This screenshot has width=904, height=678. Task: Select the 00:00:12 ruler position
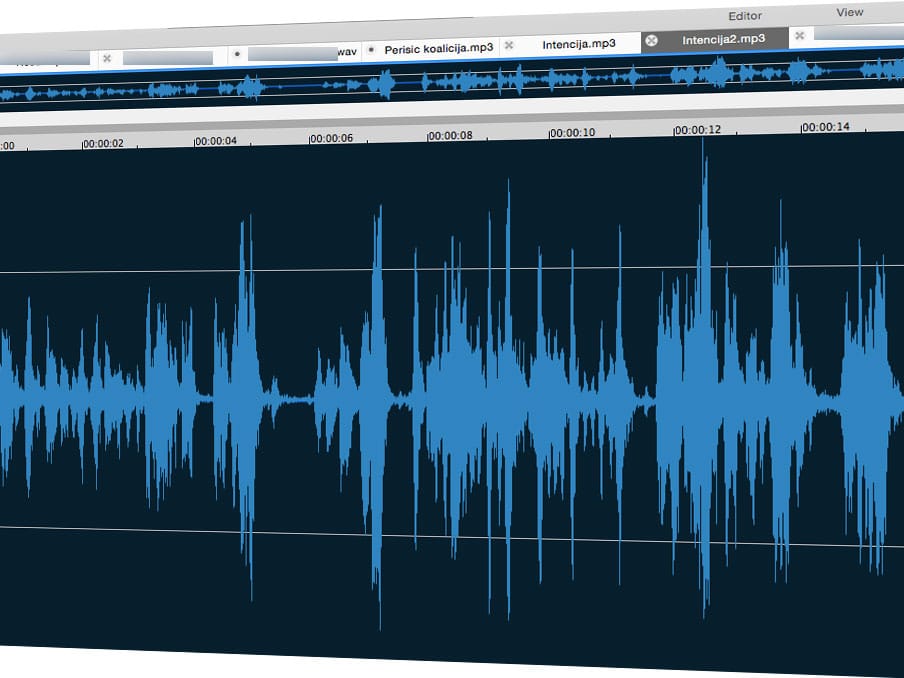[x=697, y=130]
